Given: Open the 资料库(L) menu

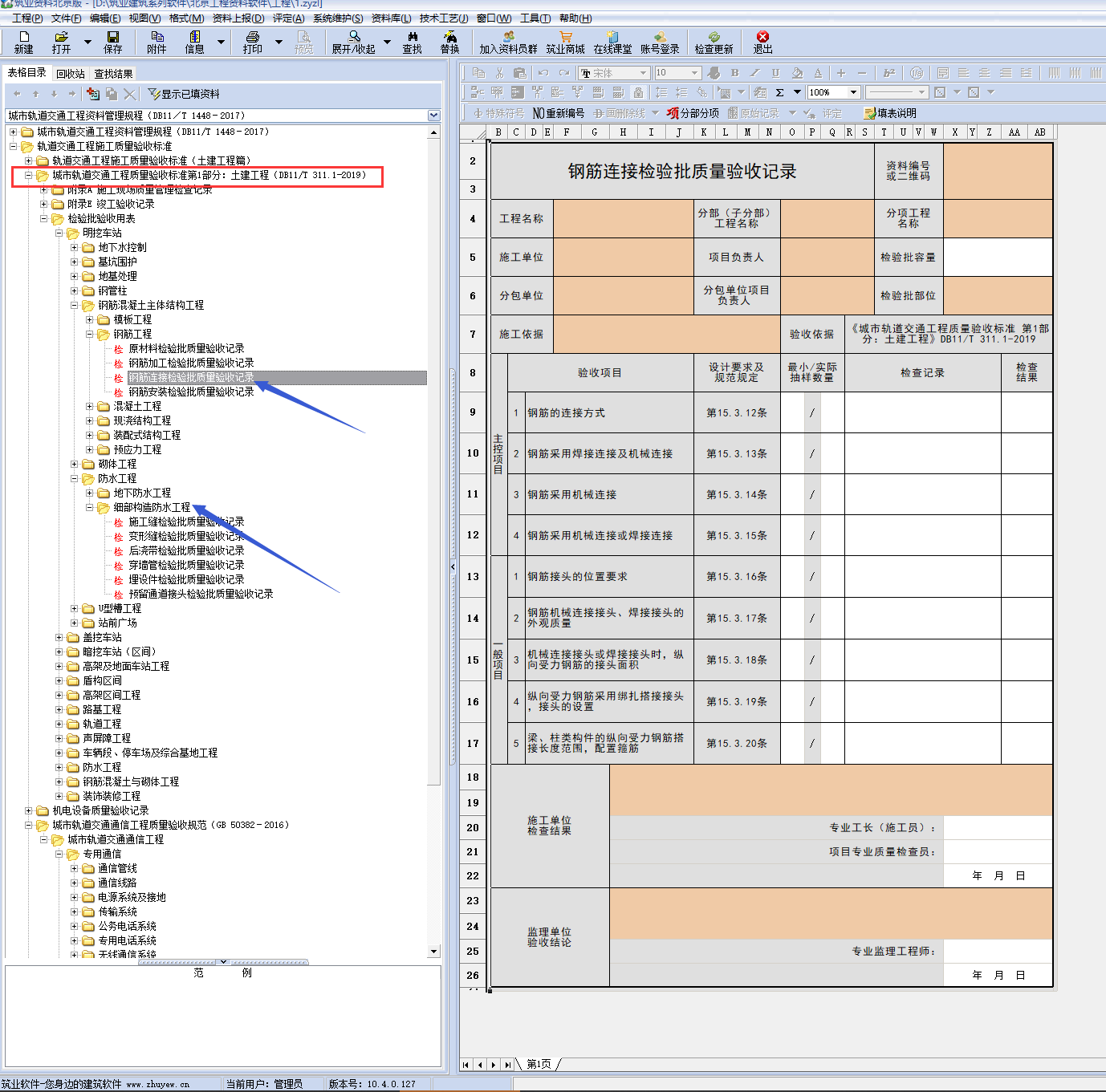Looking at the screenshot, I should click(x=391, y=18).
